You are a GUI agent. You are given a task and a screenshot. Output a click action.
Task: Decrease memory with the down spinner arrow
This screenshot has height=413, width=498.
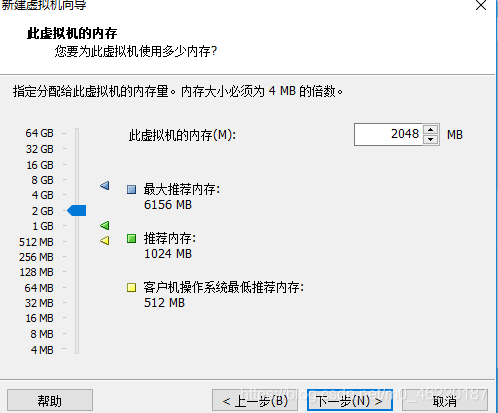431,140
